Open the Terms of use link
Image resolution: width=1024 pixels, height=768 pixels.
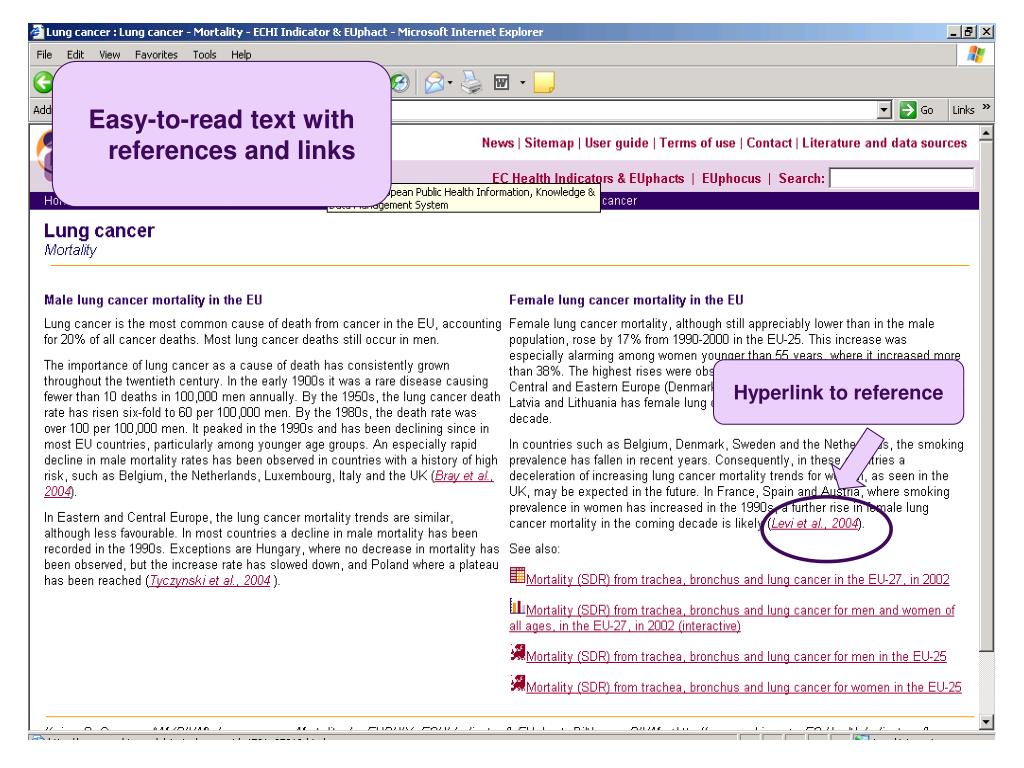(697, 143)
